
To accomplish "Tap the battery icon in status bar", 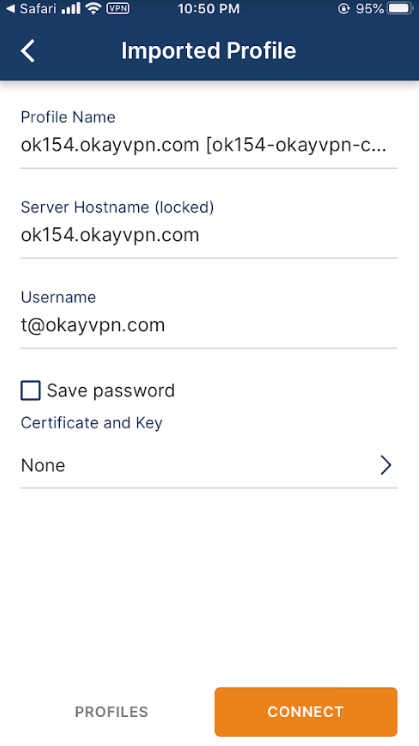I will [400, 9].
